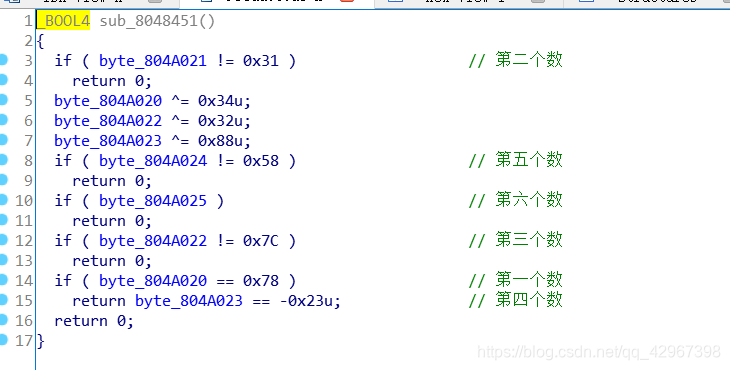Click 'return 0;' on line 16

coord(94,322)
